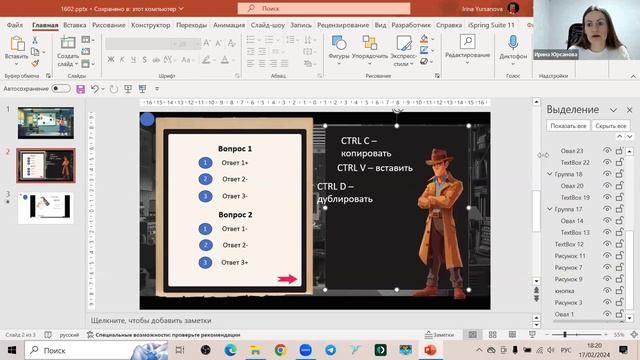Viewport: 640px width, 360px height.
Task: Open the file name save location dropdown
Action: click(181, 9)
